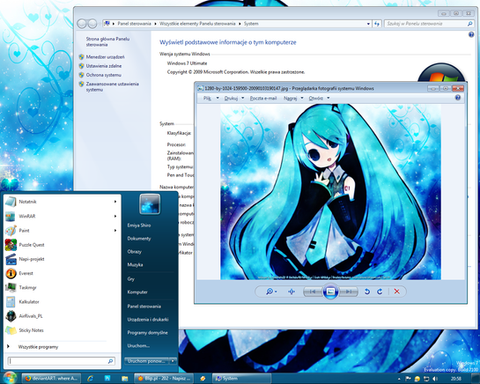Show photo at actual size
This screenshot has height=384, width=480.
coord(291,291)
